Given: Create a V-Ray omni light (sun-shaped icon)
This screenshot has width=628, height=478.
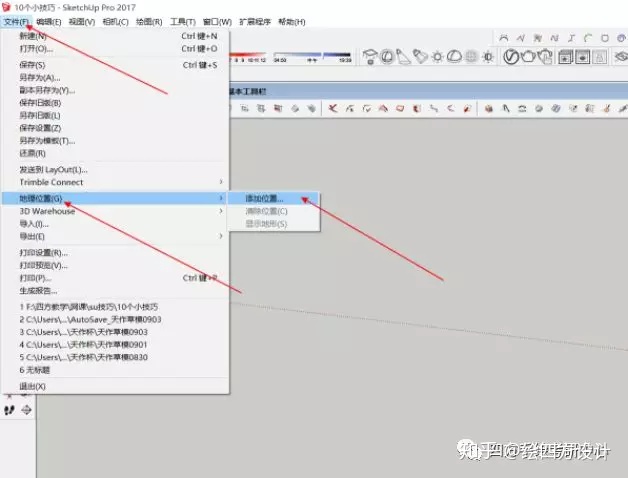Looking at the screenshot, I should [x=437, y=57].
